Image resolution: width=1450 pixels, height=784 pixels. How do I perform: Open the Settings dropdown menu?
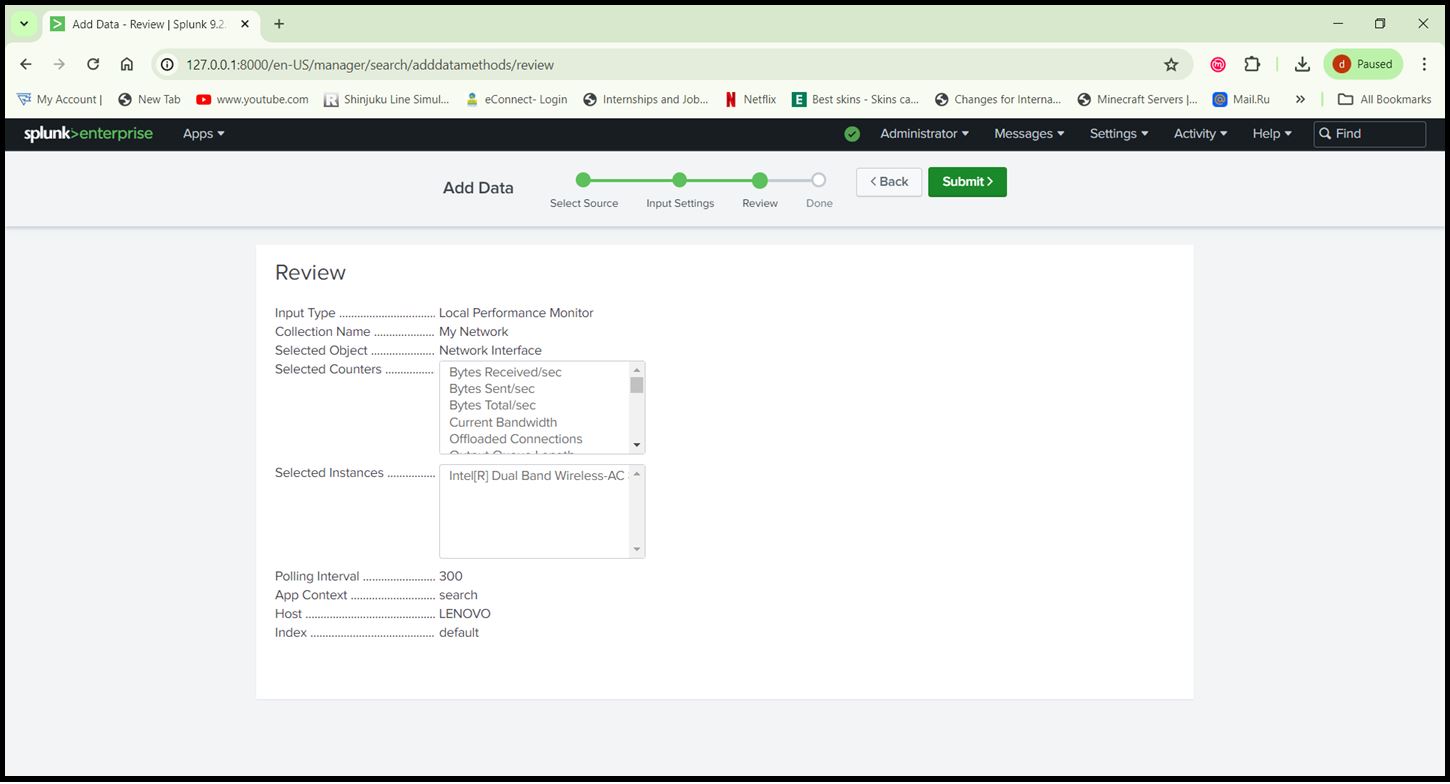(1117, 133)
